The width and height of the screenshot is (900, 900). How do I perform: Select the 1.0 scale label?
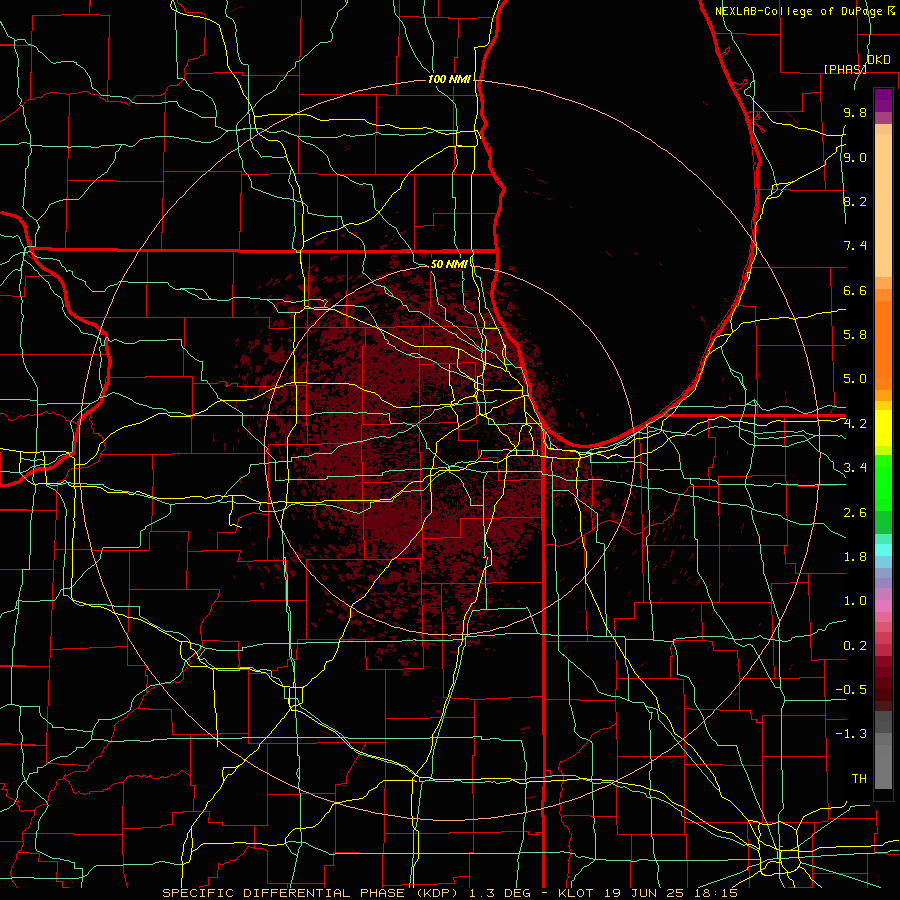click(x=855, y=601)
